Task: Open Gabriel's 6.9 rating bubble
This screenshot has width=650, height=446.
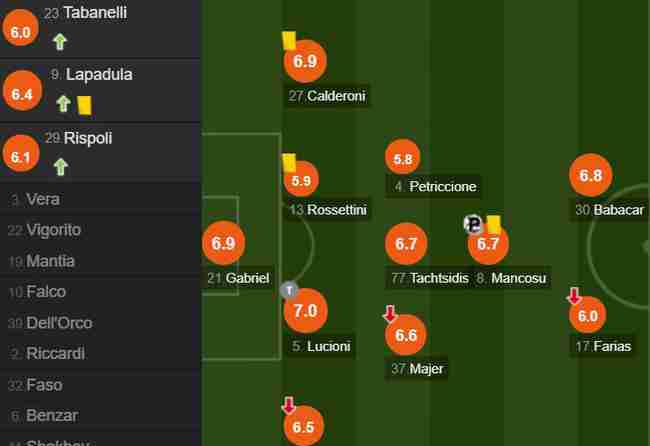Action: (x=223, y=243)
